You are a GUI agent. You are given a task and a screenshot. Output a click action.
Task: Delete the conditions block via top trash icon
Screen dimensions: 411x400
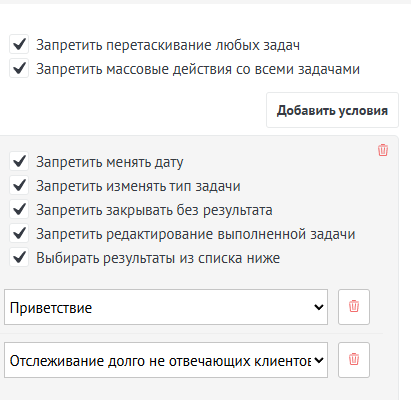(383, 150)
